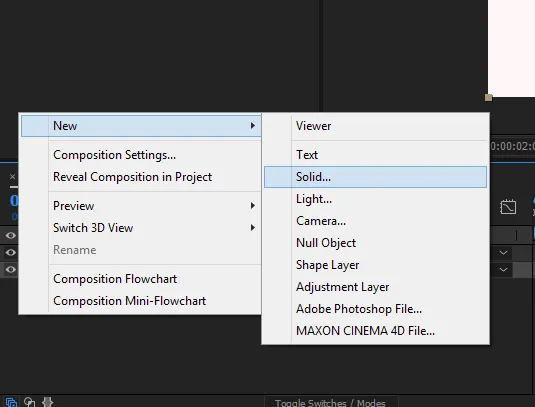535x407 pixels.
Task: Open the Graph Editor icon
Action: [x=508, y=207]
